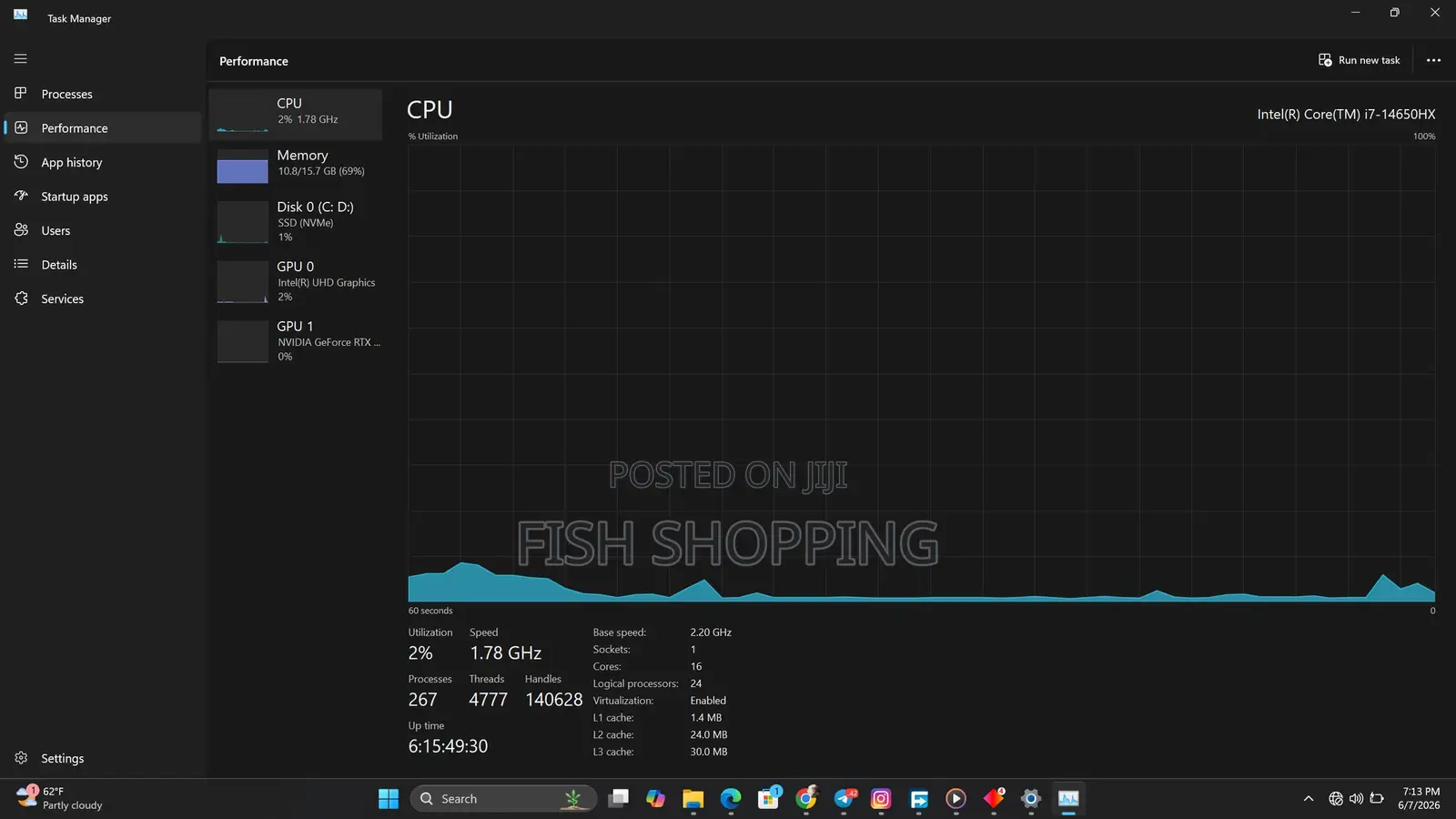Screen dimensions: 1456x819
Task: Open battery tray icon
Action: [1377, 799]
